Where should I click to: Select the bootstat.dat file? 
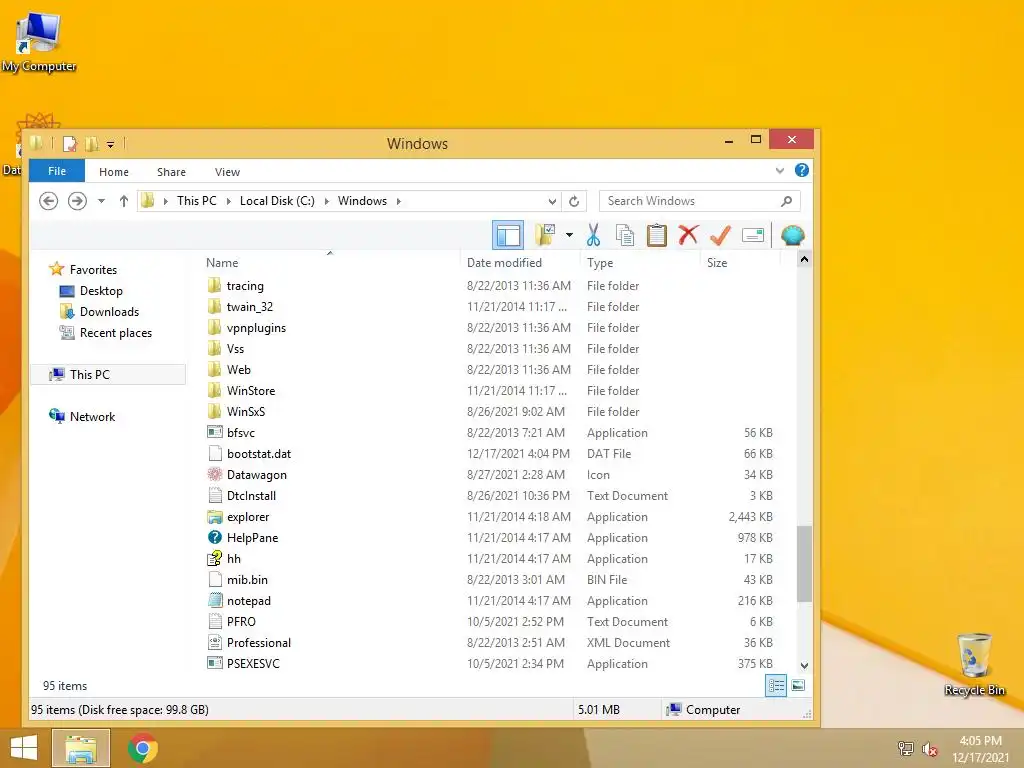[259, 453]
